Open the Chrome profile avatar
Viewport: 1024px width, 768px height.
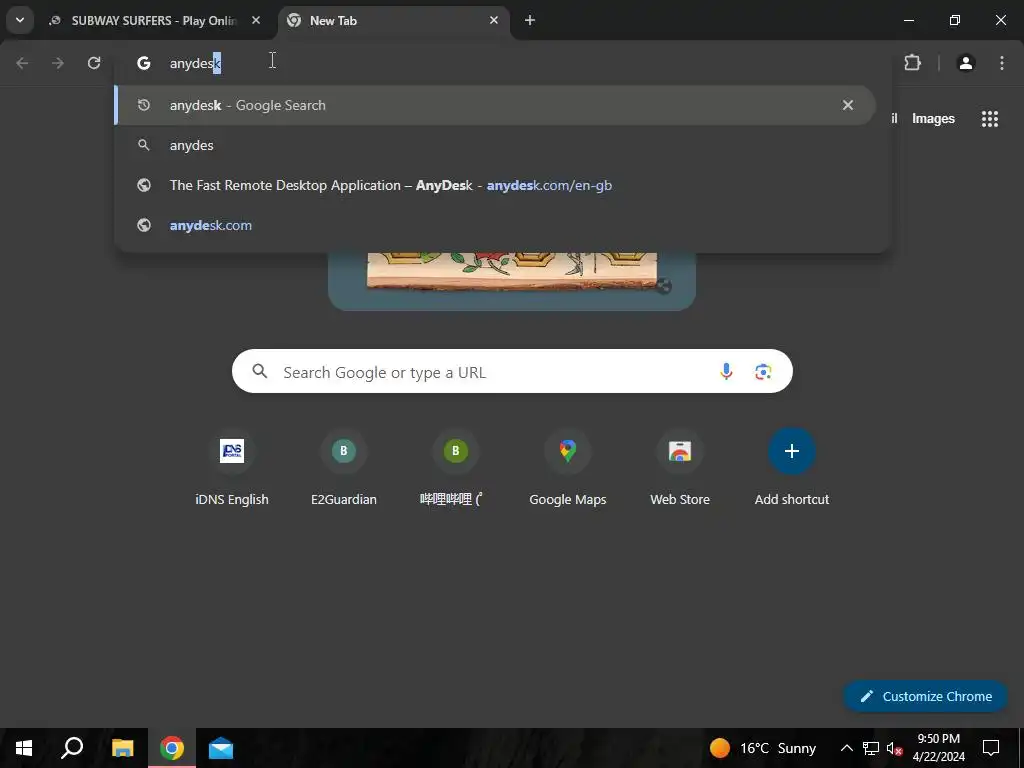point(965,63)
